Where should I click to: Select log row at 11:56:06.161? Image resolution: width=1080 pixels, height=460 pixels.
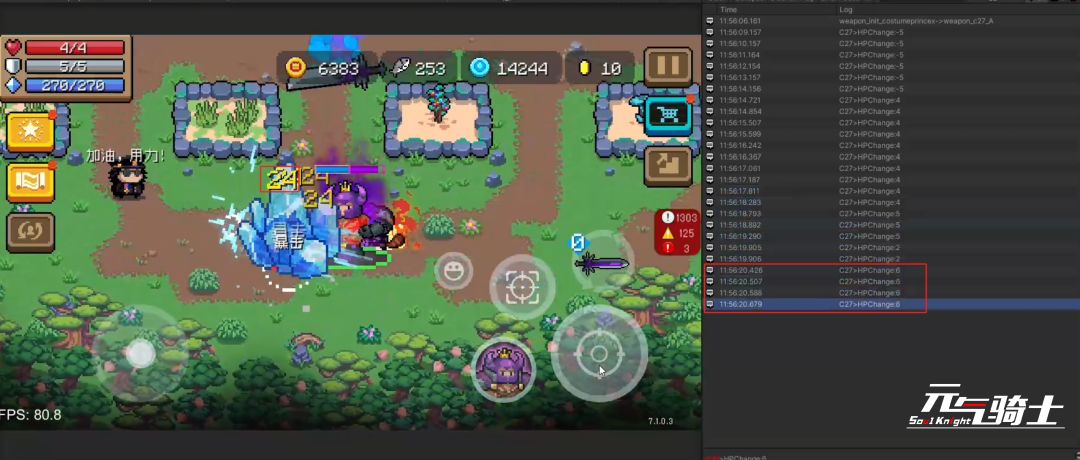[x=893, y=21]
